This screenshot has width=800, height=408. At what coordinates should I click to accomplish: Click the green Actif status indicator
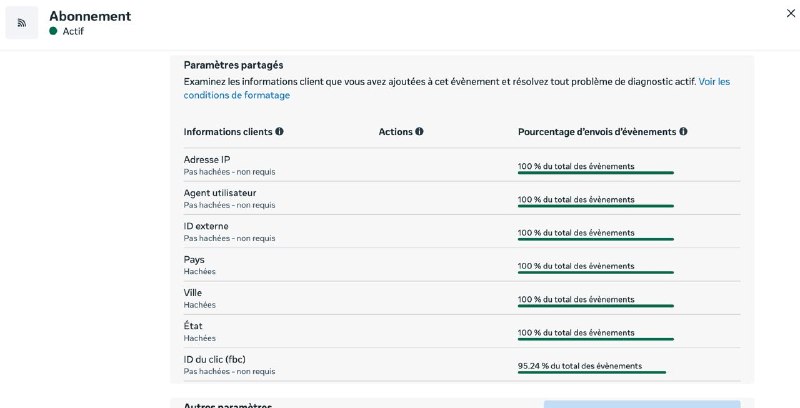point(53,31)
